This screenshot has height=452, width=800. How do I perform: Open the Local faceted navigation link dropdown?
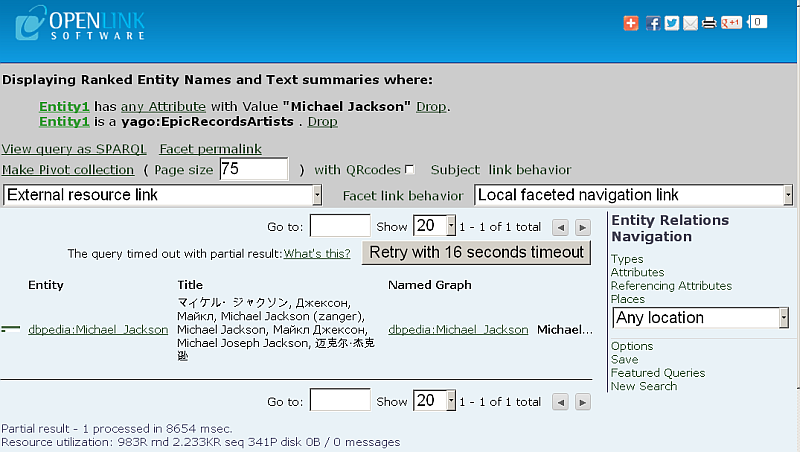(x=633, y=195)
